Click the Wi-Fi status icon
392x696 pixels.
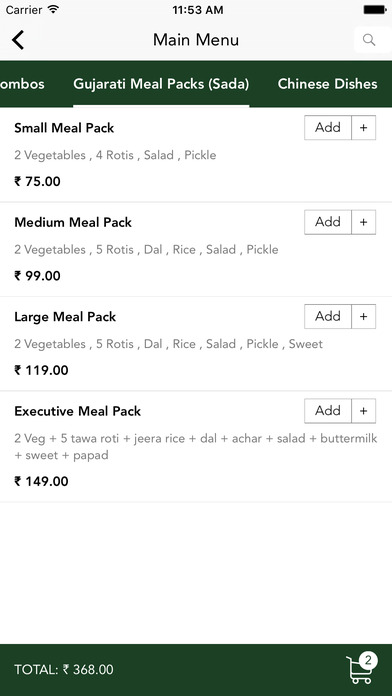click(53, 9)
